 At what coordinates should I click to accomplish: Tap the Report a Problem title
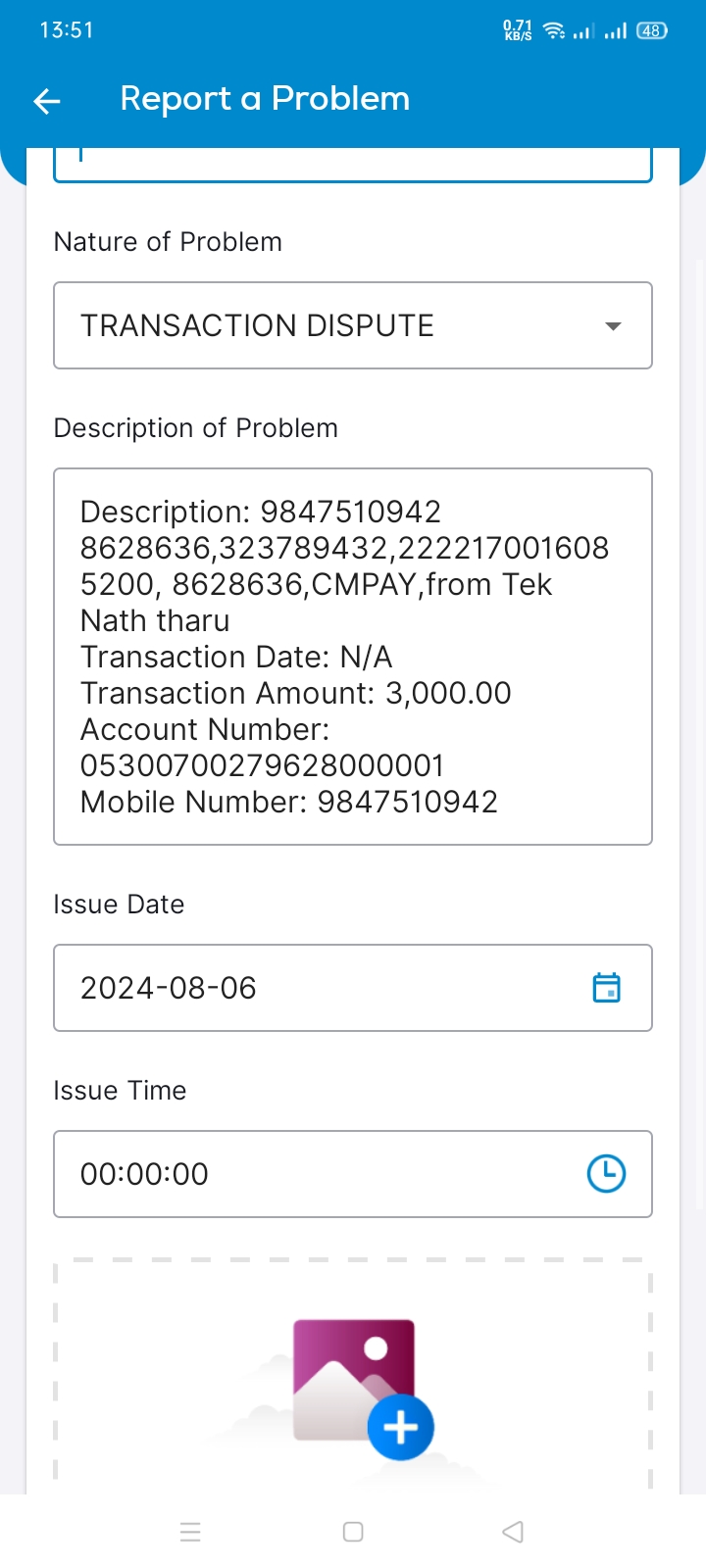point(265,99)
